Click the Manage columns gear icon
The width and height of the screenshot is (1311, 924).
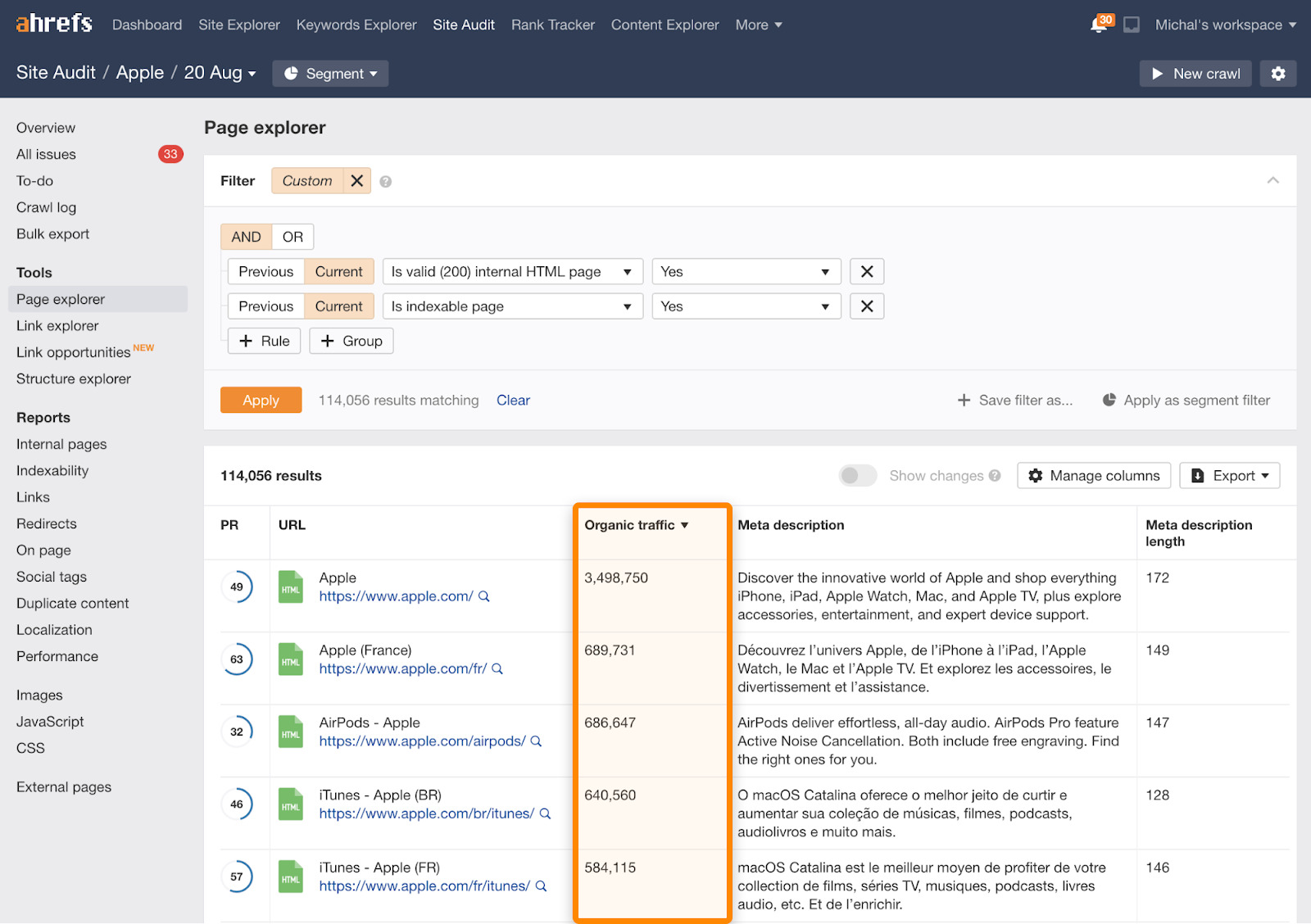1036,475
